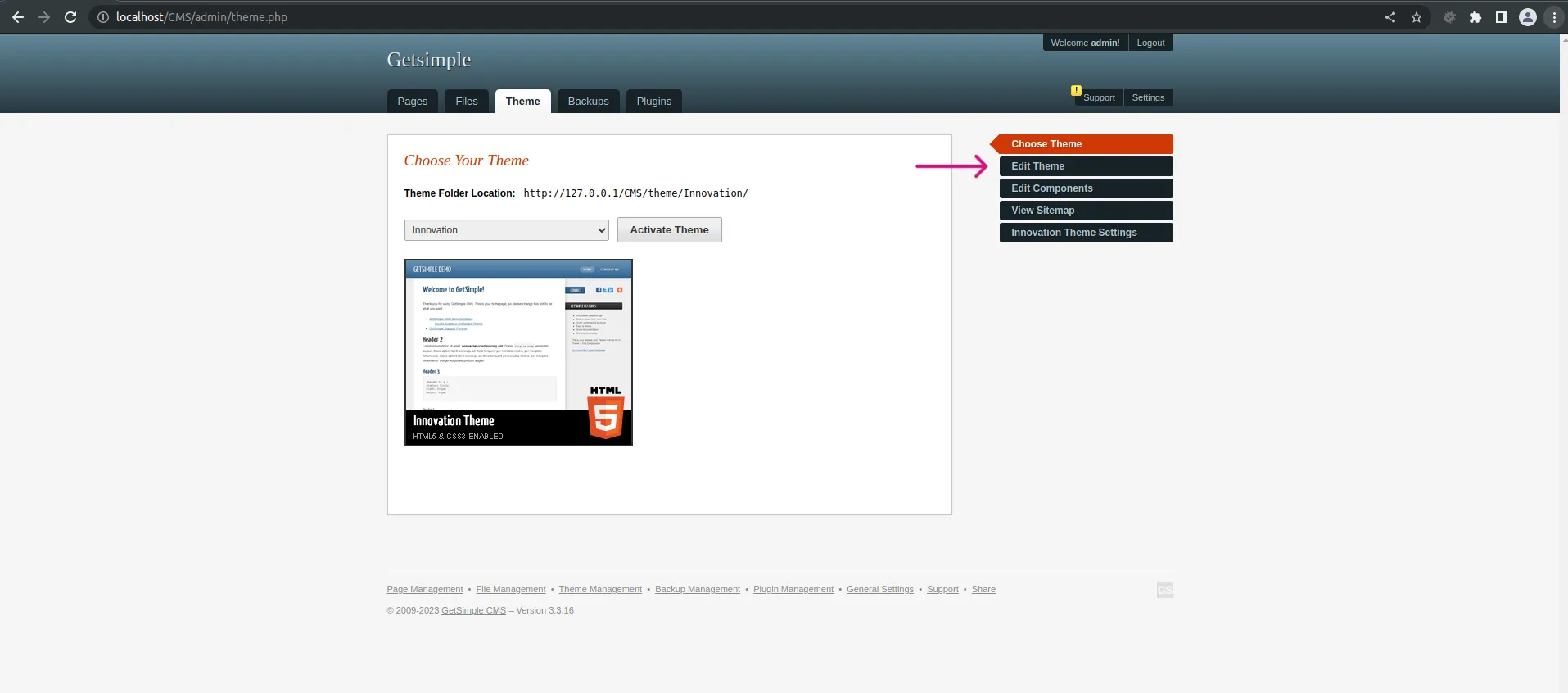Viewport: 1568px width, 693px height.
Task: Click View Sitemap in sidebar
Action: click(1086, 211)
